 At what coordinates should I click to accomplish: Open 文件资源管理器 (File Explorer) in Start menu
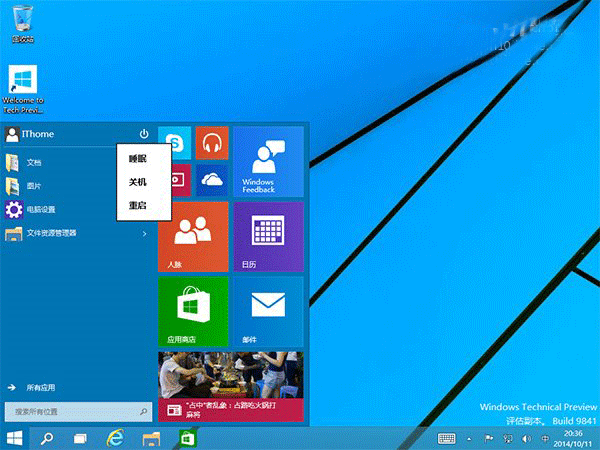coord(41,233)
